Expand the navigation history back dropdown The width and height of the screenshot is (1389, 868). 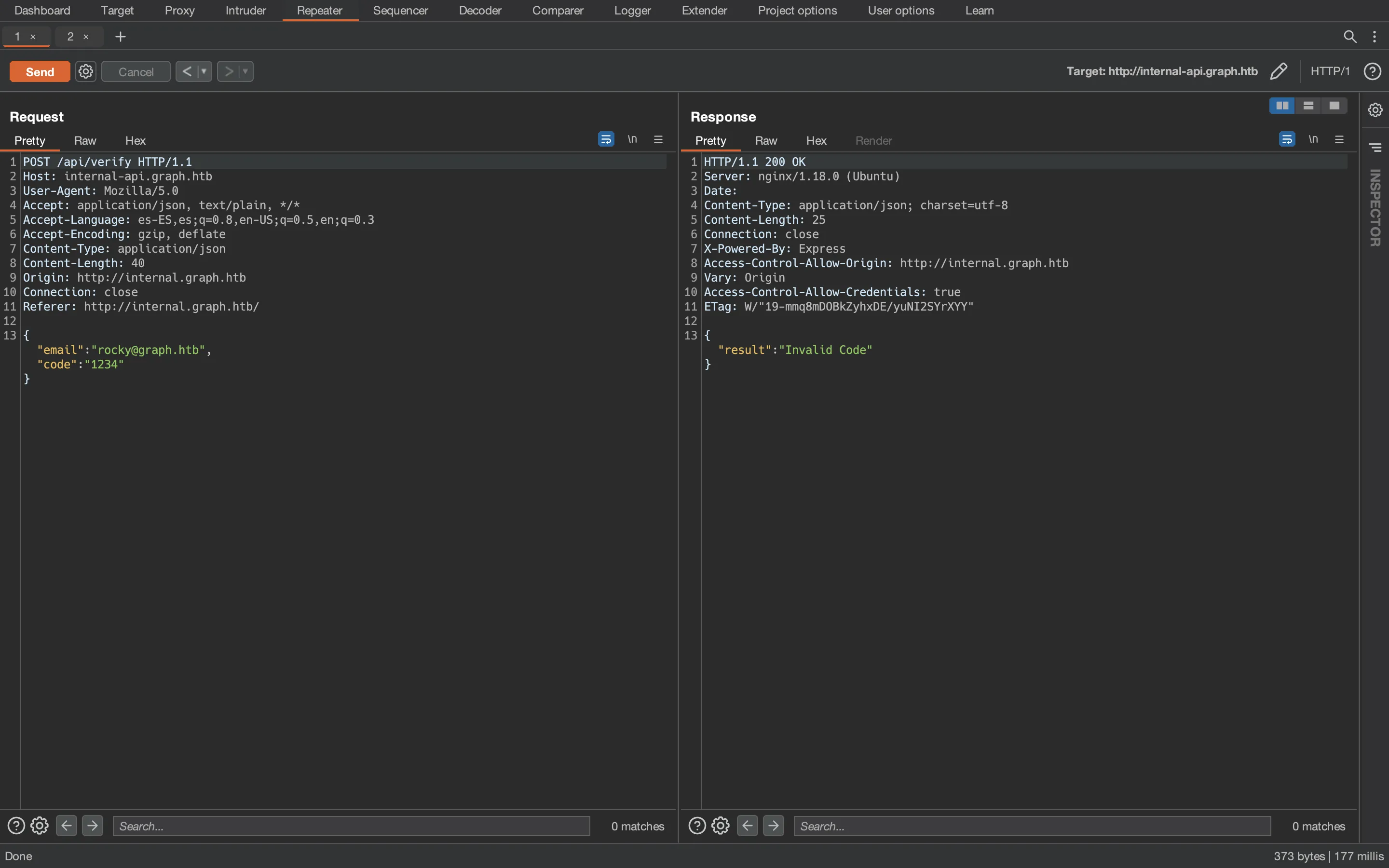203,71
